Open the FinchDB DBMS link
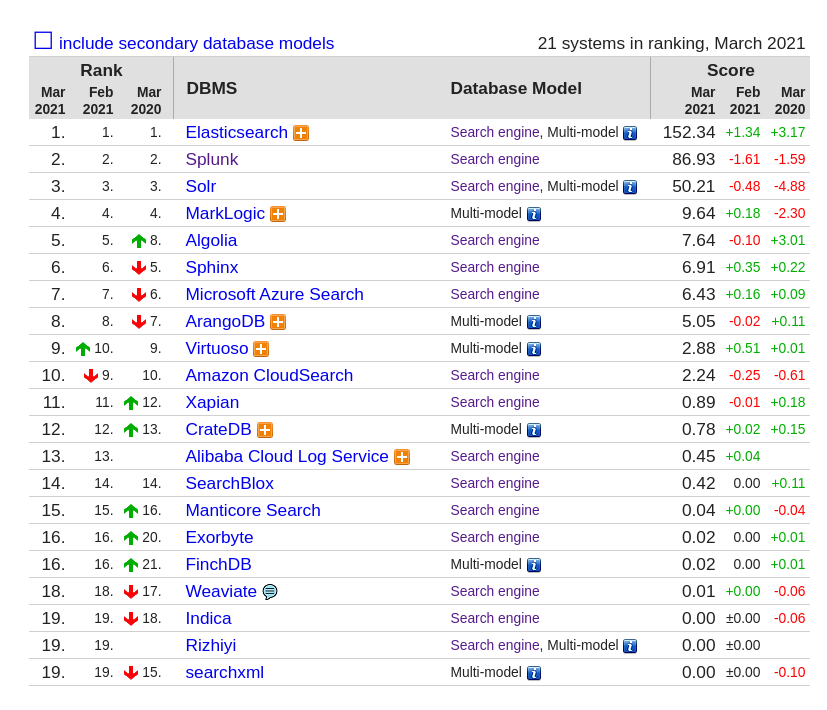This screenshot has height=710, width=827. tap(218, 564)
